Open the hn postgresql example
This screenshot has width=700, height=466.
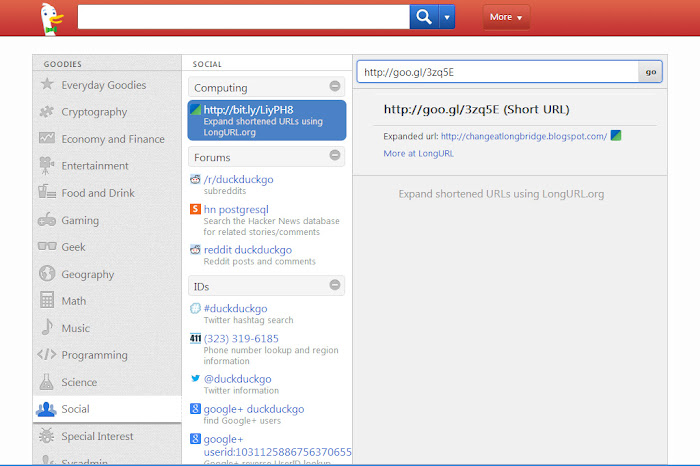236,209
